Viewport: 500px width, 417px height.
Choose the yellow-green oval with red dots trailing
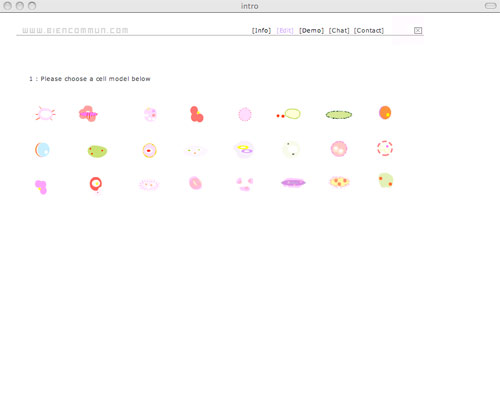click(289, 114)
